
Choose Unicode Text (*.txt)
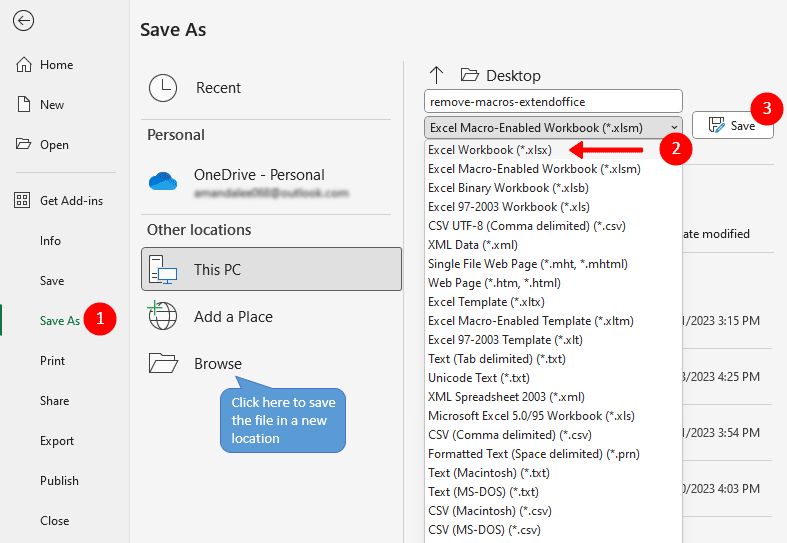pyautogui.click(x=553, y=377)
